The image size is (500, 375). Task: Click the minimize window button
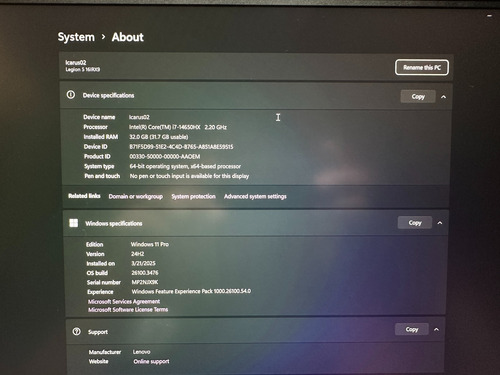coord(489,15)
